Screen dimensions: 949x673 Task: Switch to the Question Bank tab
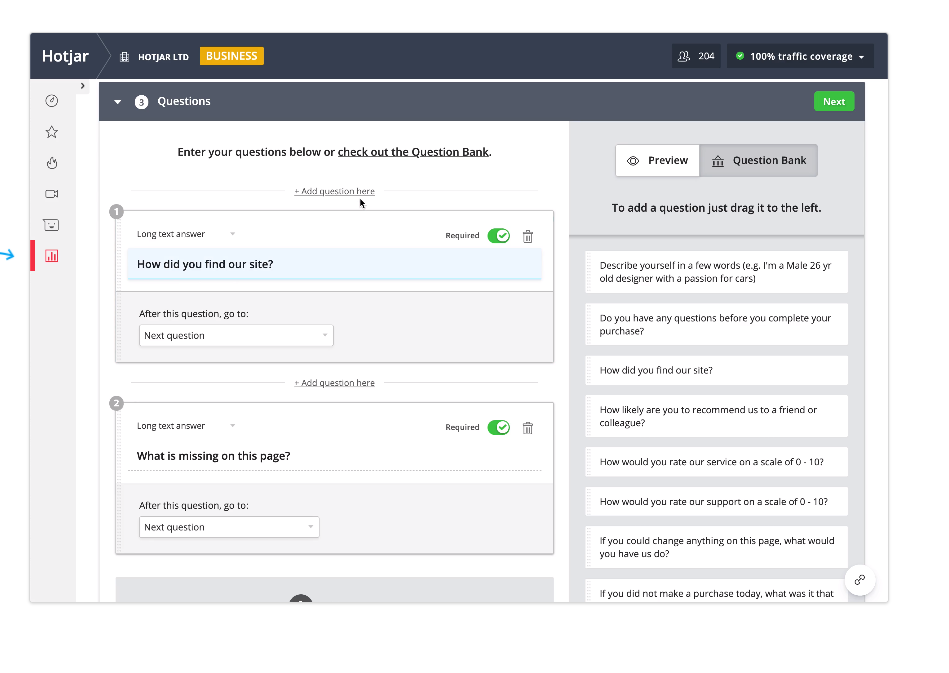pos(758,161)
